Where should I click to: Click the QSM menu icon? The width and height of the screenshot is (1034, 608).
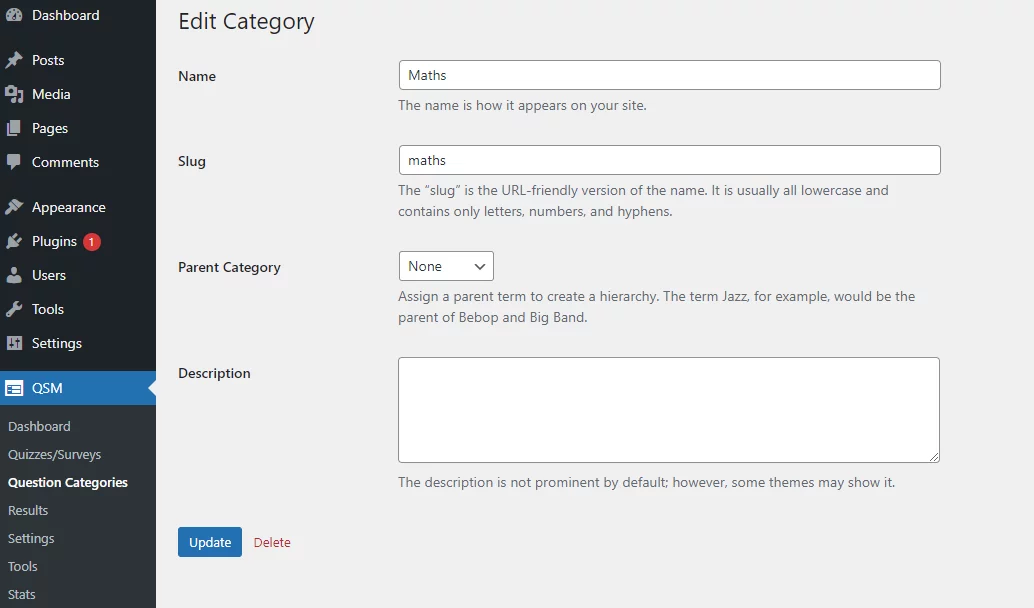coord(14,388)
